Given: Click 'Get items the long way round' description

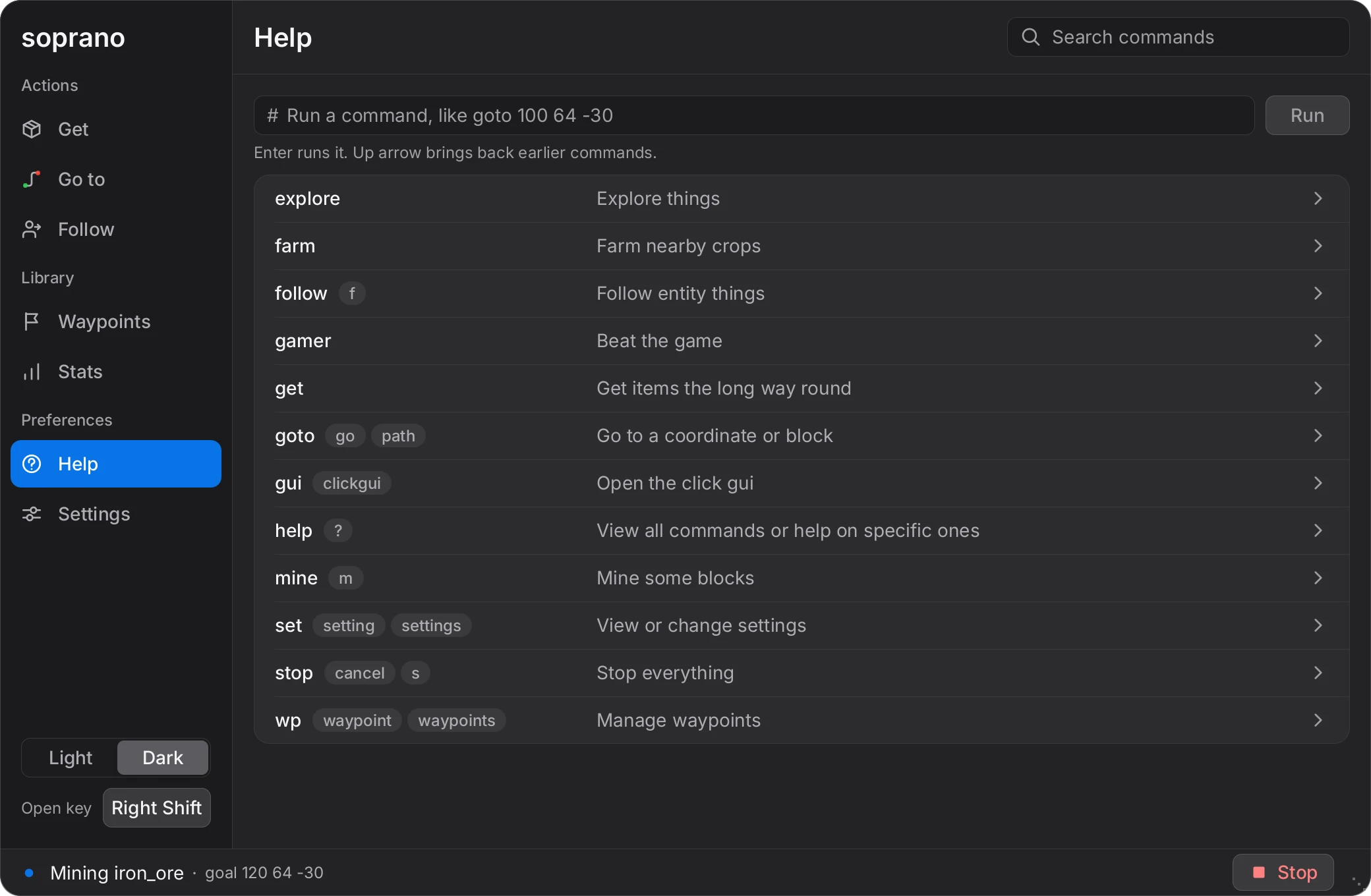Looking at the screenshot, I should point(724,388).
